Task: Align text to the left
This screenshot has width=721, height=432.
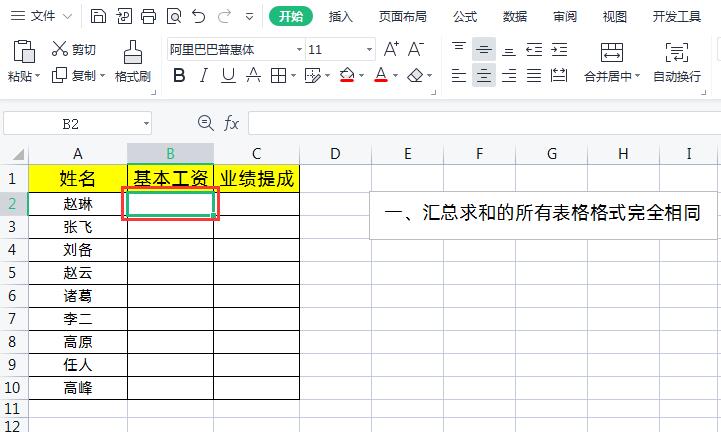Action: (x=458, y=75)
